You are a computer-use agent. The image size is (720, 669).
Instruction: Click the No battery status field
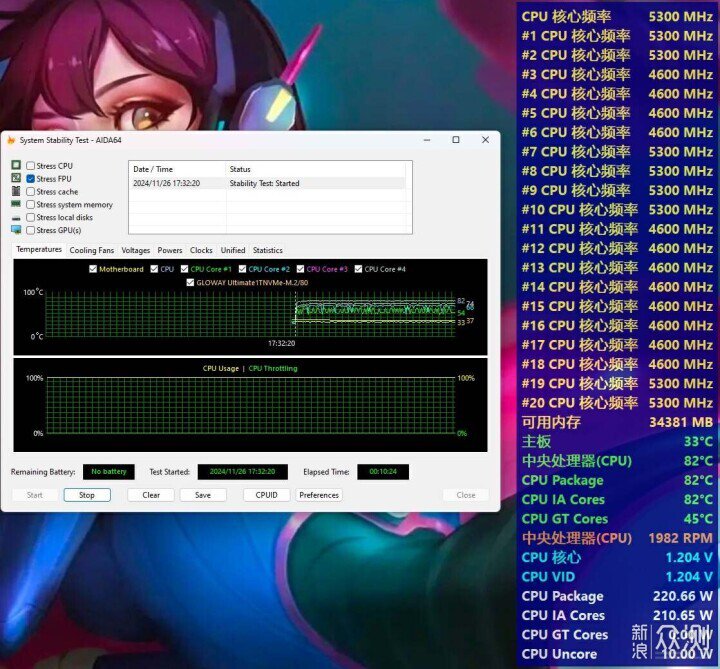pyautogui.click(x=109, y=472)
